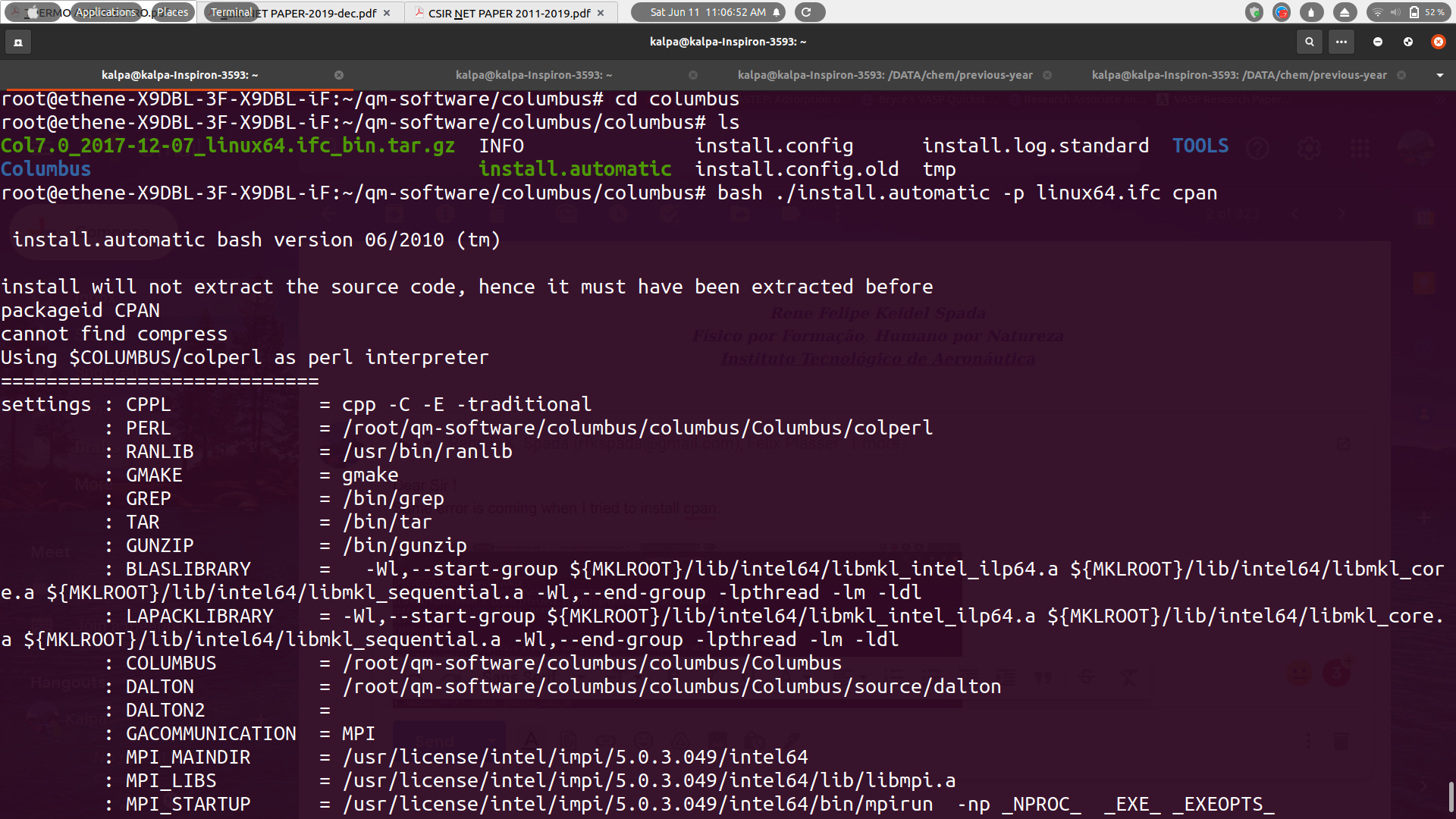Click the battery 52% indicator
Screen dimensions: 1456x819
(1426, 12)
